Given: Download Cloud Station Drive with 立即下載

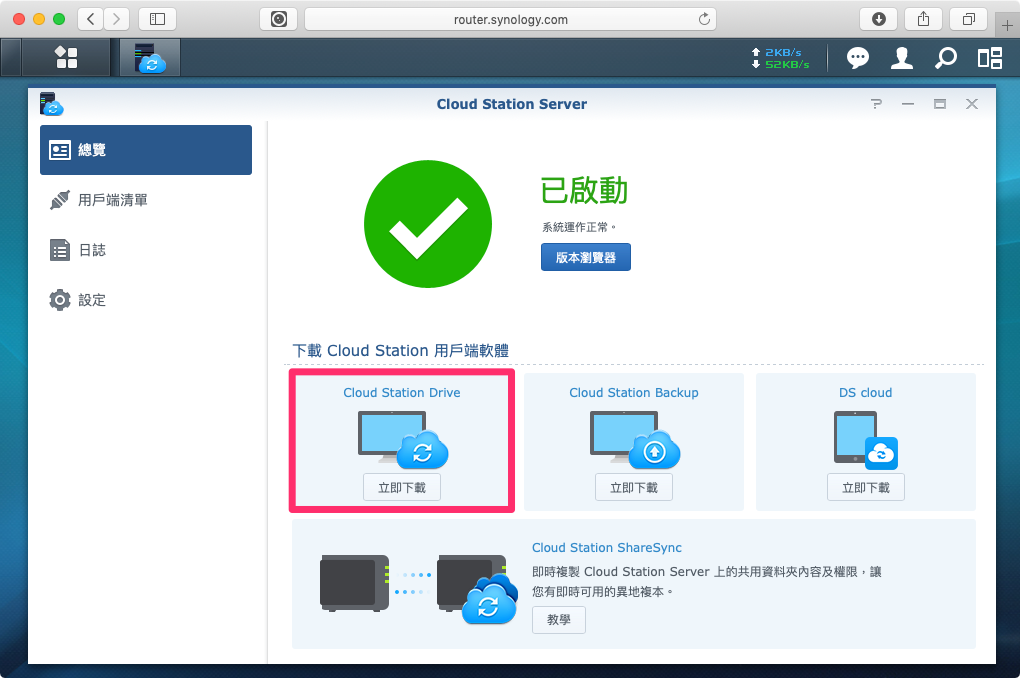Looking at the screenshot, I should tap(401, 487).
